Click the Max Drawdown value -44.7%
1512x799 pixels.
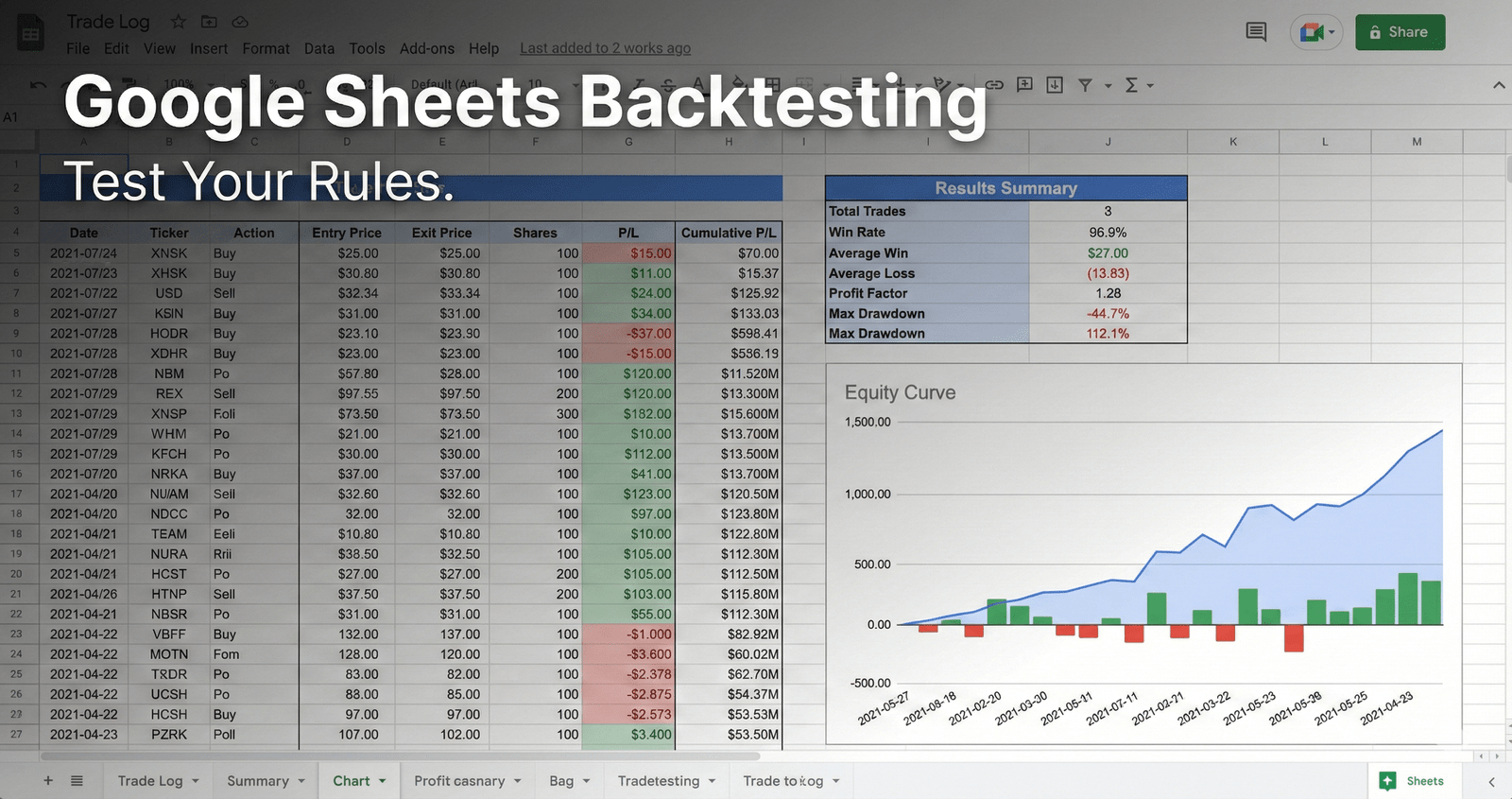1108,313
